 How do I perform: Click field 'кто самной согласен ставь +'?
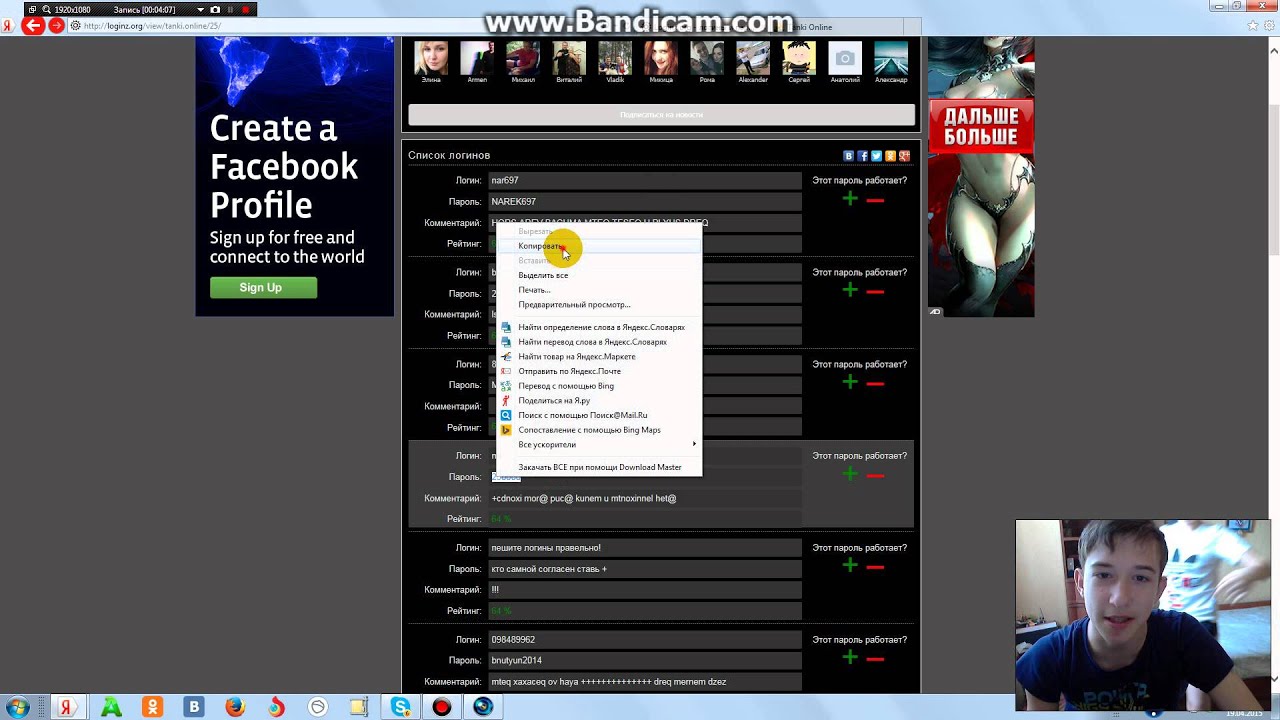(x=645, y=569)
